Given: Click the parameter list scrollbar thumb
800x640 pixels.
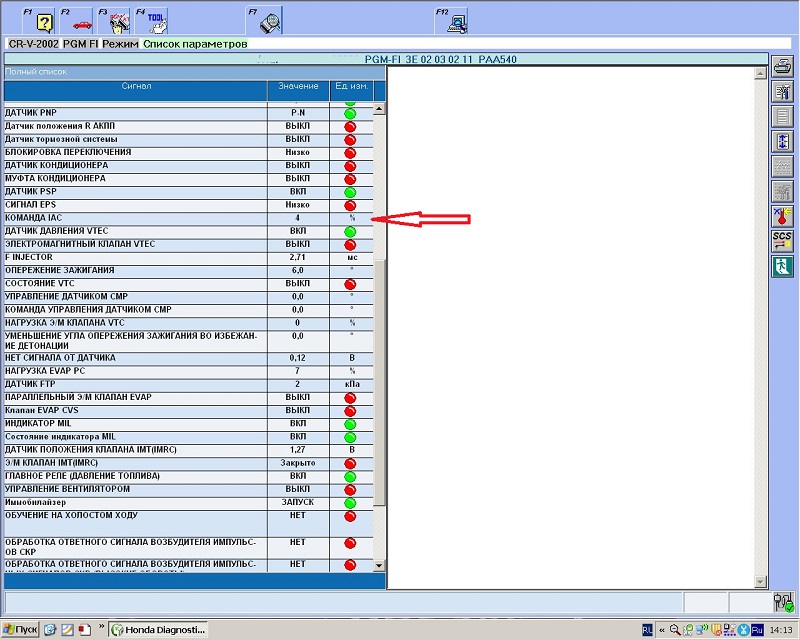Looking at the screenshot, I should (x=379, y=383).
